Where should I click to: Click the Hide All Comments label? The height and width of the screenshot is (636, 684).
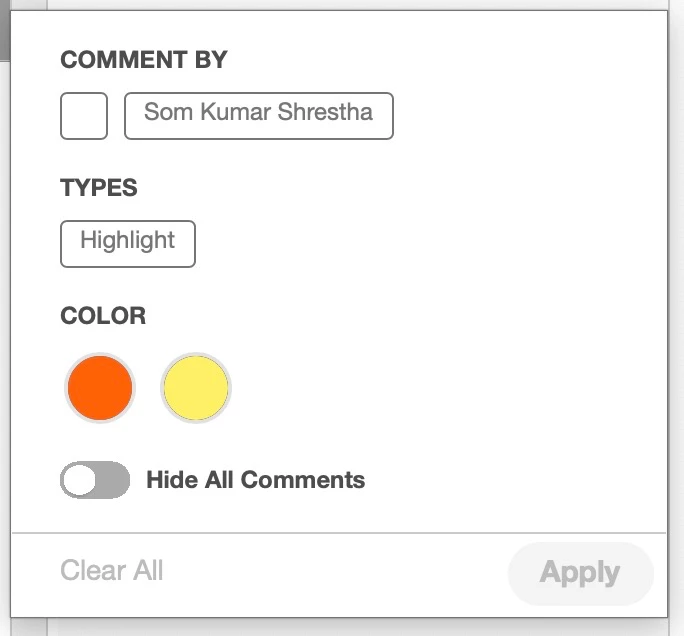[x=255, y=480]
